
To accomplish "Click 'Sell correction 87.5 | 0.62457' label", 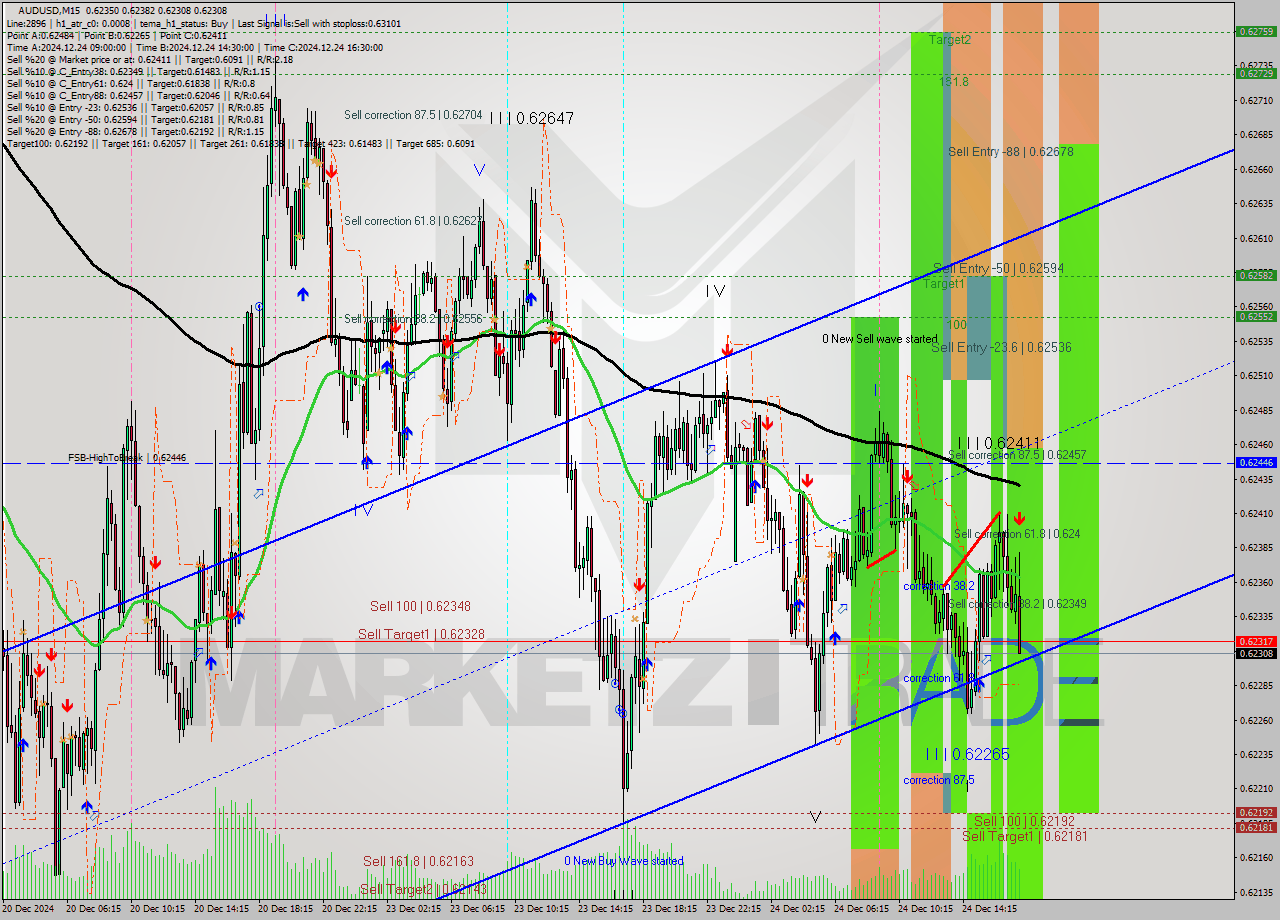I will pyautogui.click(x=1016, y=455).
